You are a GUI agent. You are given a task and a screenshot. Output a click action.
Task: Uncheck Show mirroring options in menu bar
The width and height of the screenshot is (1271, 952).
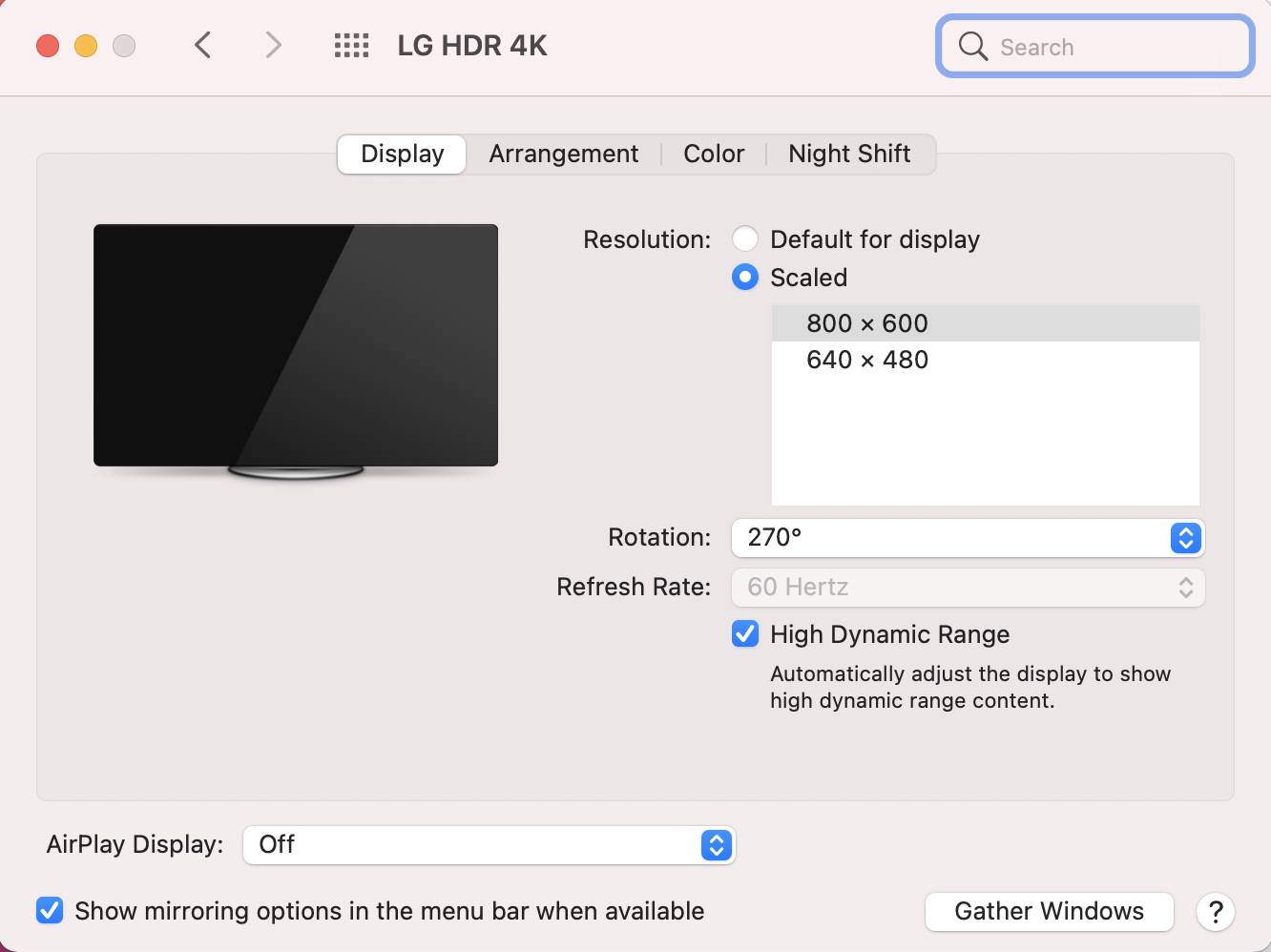click(50, 910)
